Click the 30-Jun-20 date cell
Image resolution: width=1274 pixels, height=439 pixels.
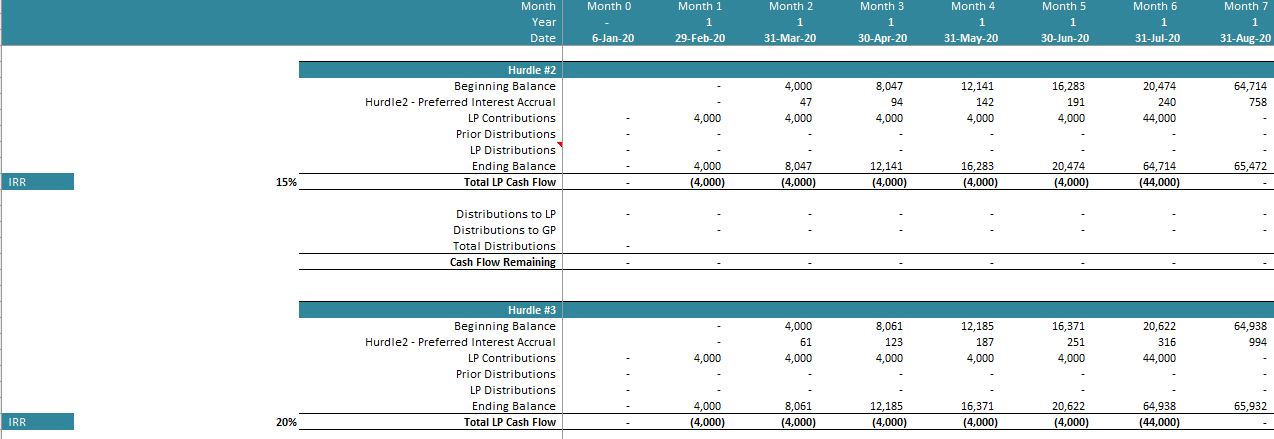(1063, 38)
